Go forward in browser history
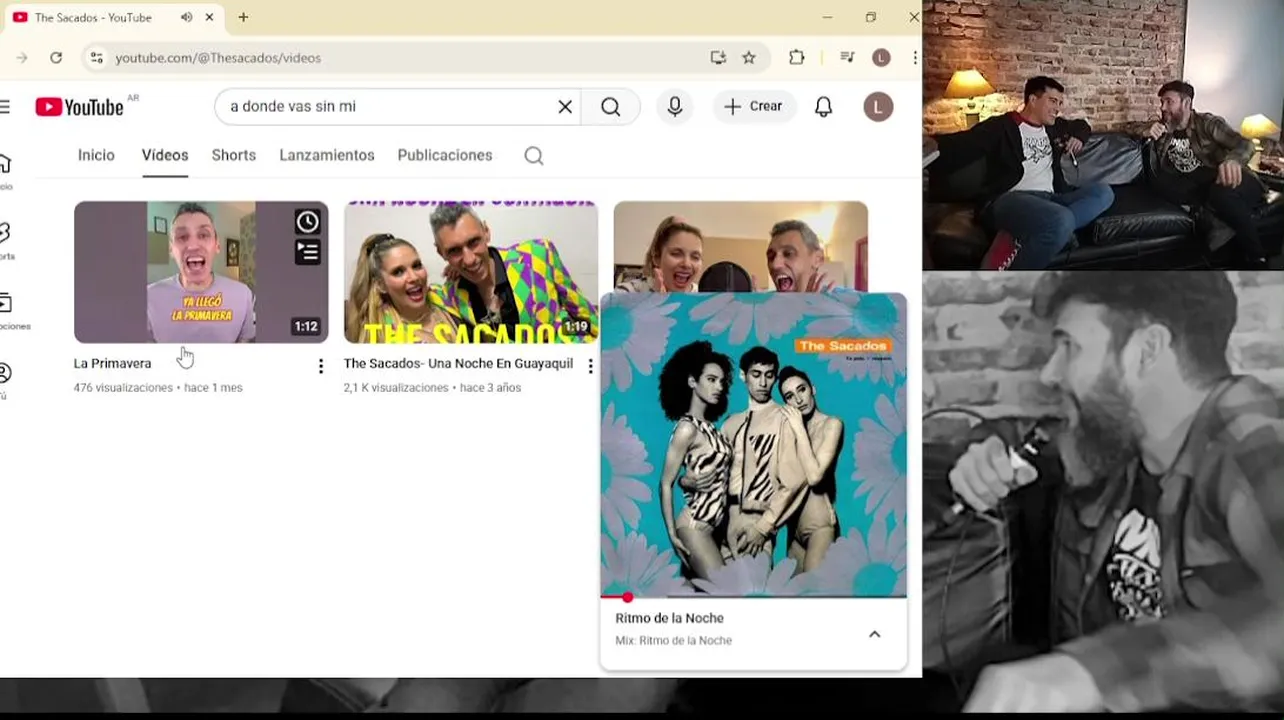The height and width of the screenshot is (720, 1284). pyautogui.click(x=22, y=58)
